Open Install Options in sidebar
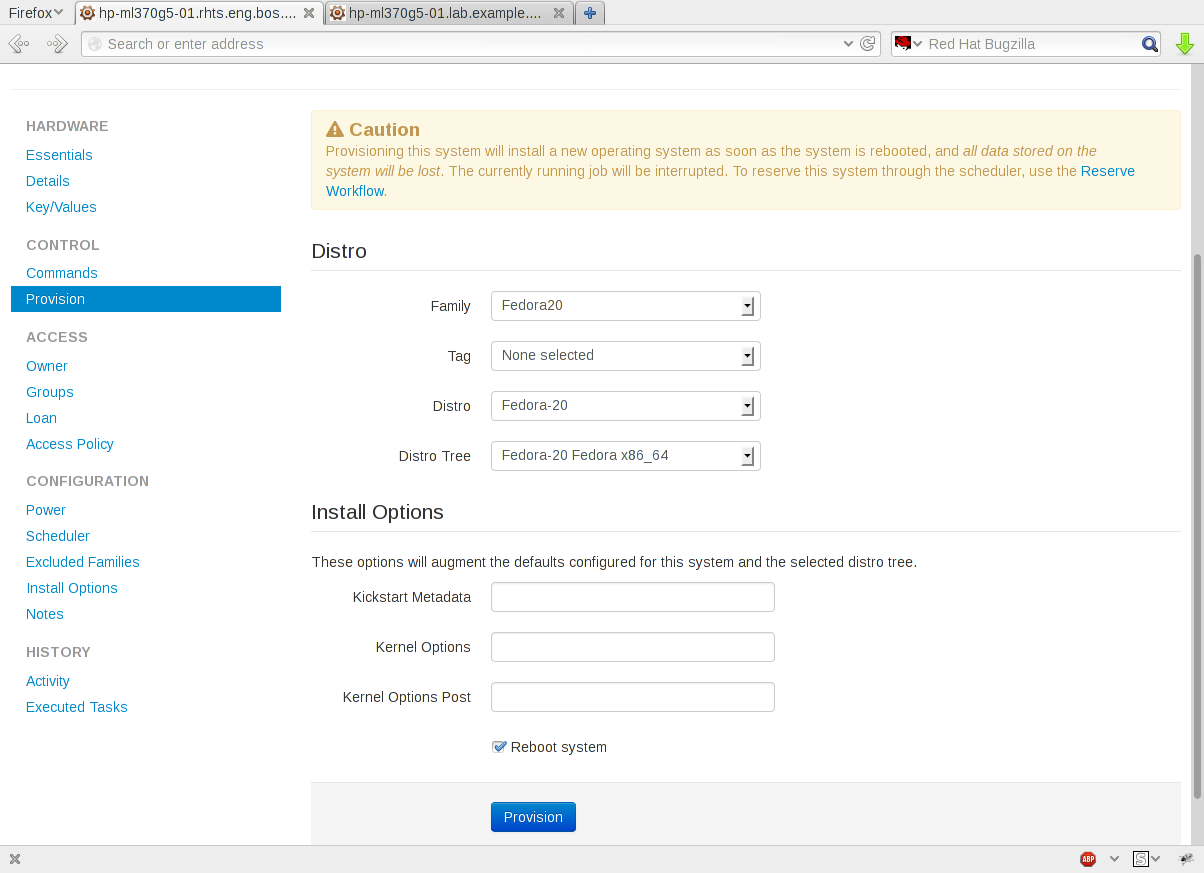The image size is (1204, 873). 72,588
